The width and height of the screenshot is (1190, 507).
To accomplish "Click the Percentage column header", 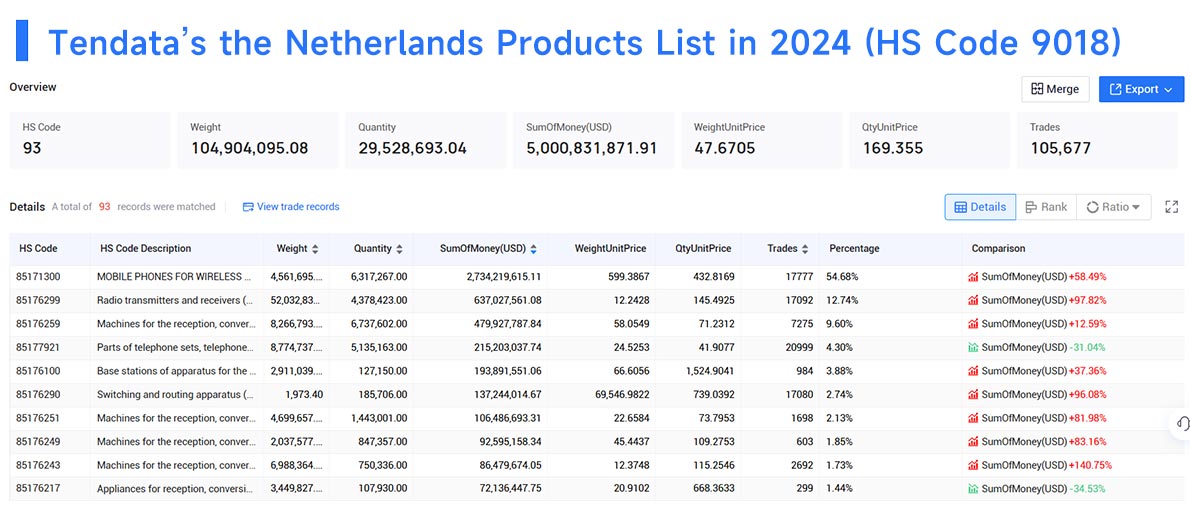I will pos(854,249).
